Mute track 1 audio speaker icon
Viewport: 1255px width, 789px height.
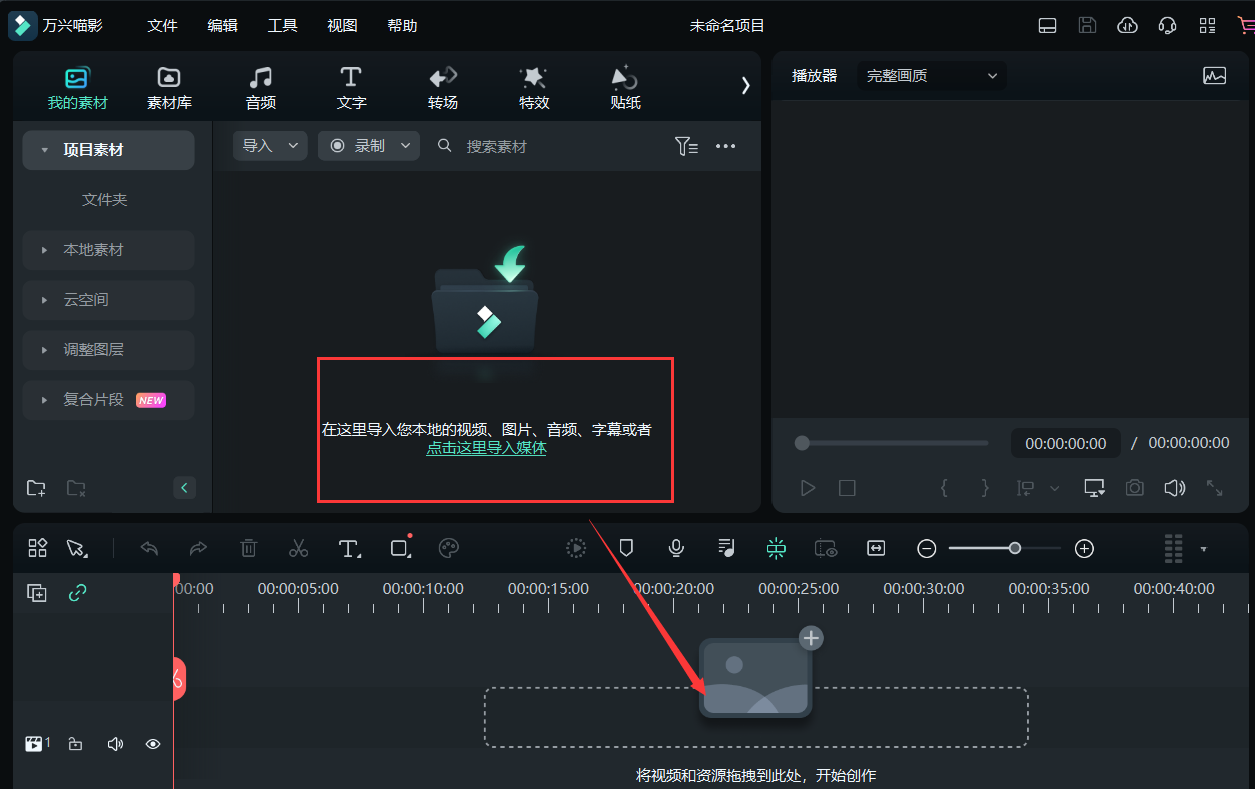tap(115, 744)
